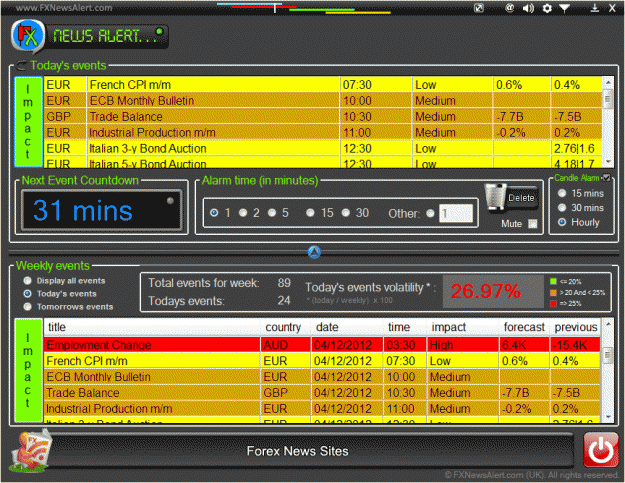The image size is (625, 483).
Task: Select Italian 3-y Bond Auction row
Action: (323, 148)
